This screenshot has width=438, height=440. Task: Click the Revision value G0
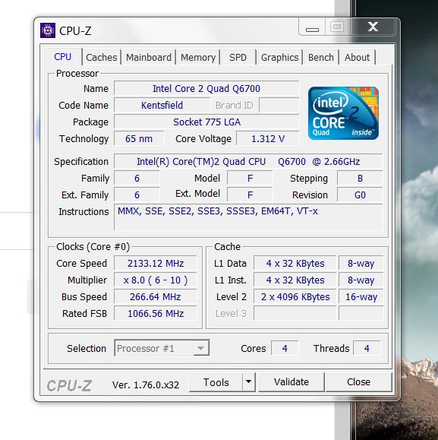tap(360, 195)
